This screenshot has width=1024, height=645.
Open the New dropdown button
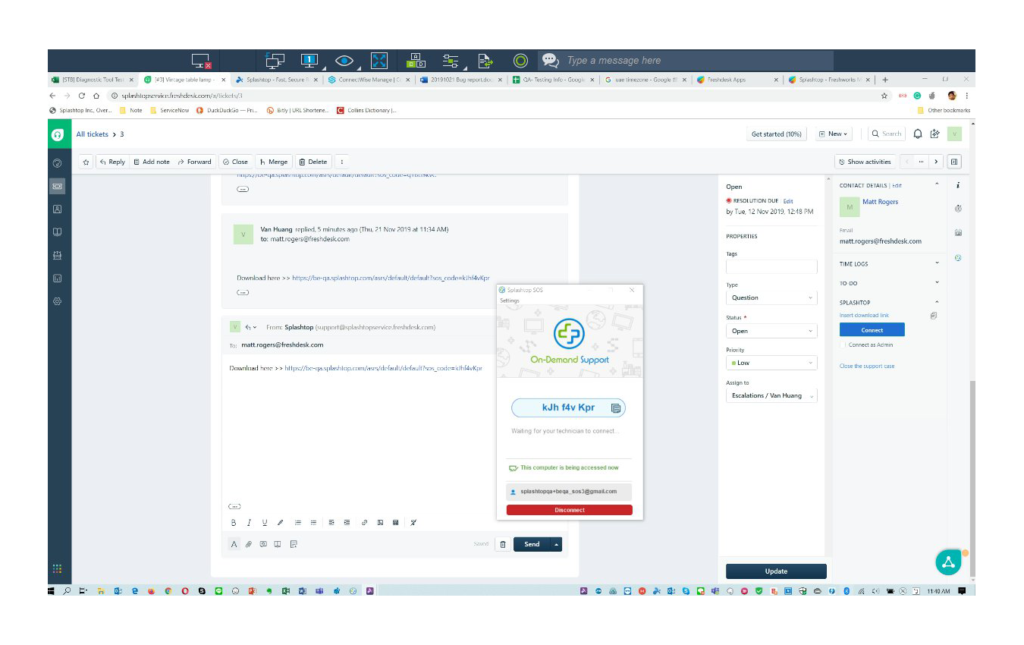[x=833, y=134]
